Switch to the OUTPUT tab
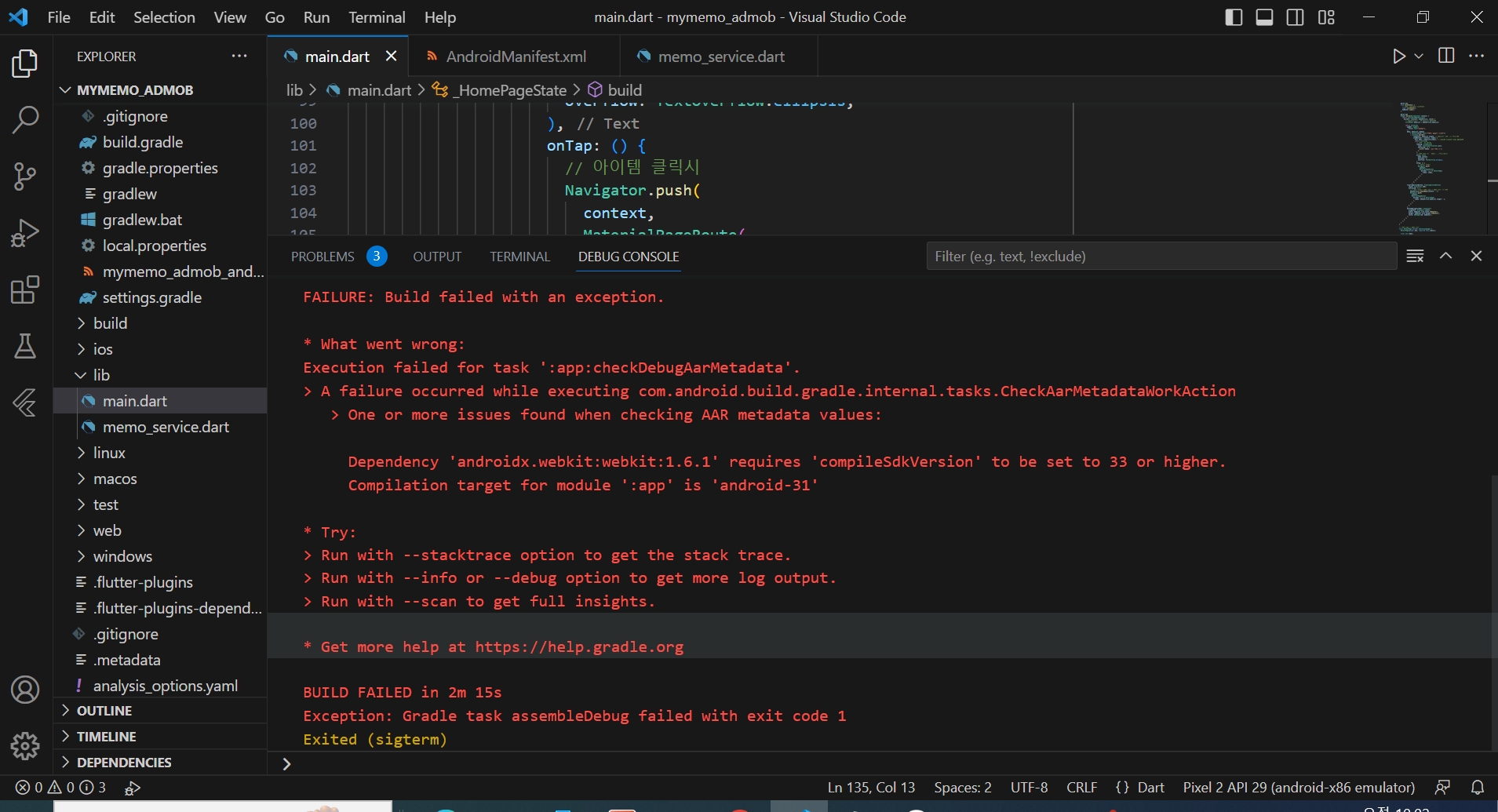The height and width of the screenshot is (812, 1498). pos(437,257)
